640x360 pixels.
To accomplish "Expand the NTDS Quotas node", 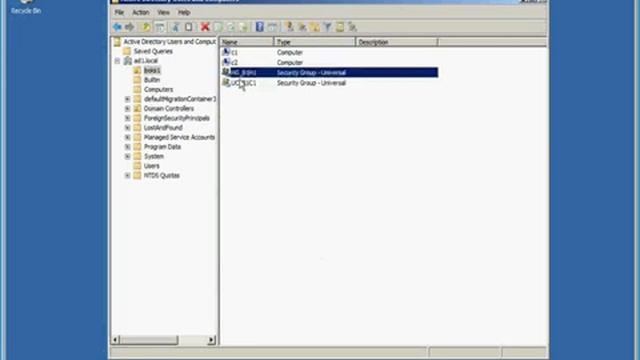I will point(127,176).
